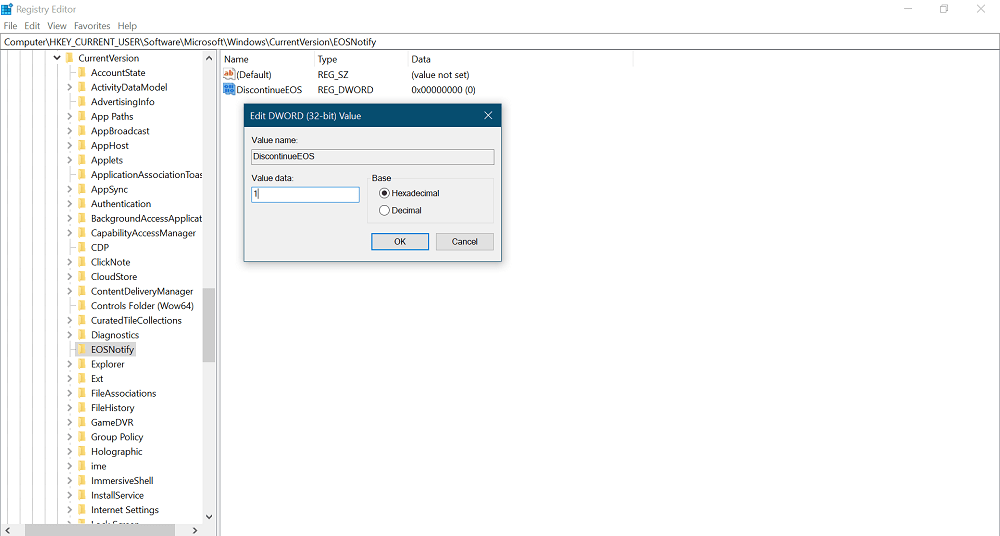Click the tree pane vertical scrollbar thumb
Screen dimensions: 1000x536
(x=209, y=324)
